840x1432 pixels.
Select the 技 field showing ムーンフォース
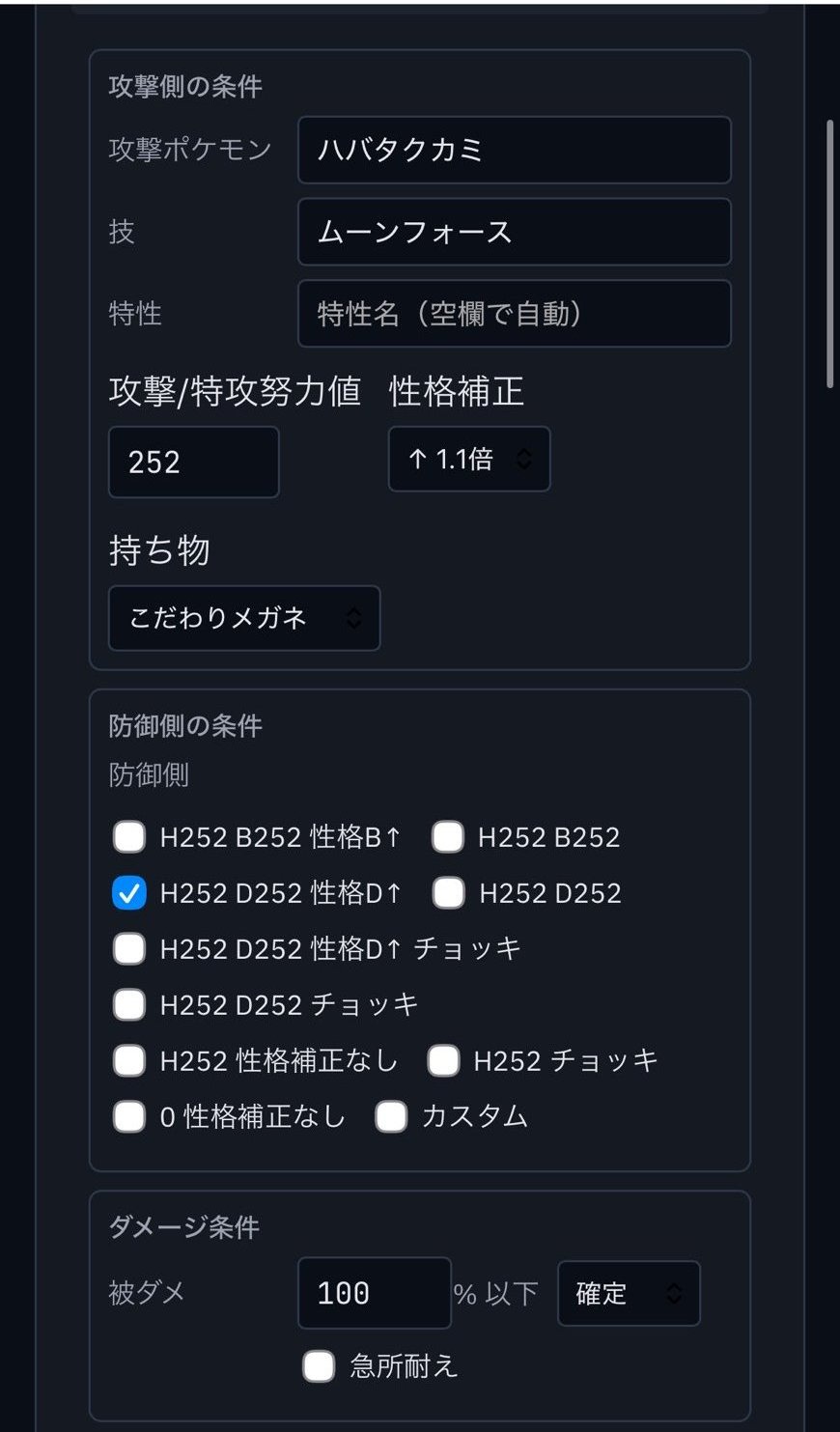[513, 233]
